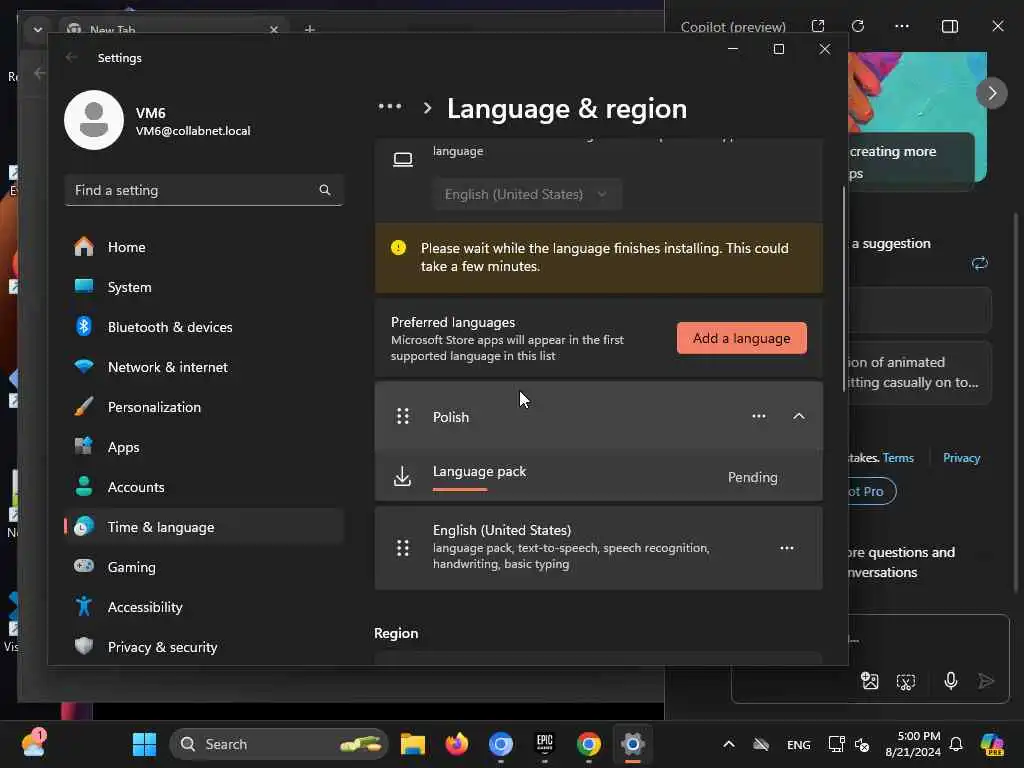The width and height of the screenshot is (1024, 768).
Task: Open the Copilot Privacy link
Action: pyautogui.click(x=961, y=458)
